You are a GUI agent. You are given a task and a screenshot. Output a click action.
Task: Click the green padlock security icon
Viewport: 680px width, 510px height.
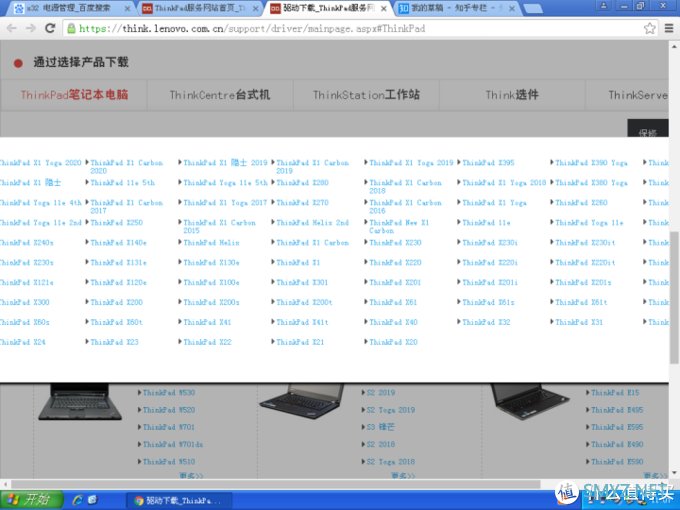[71, 29]
